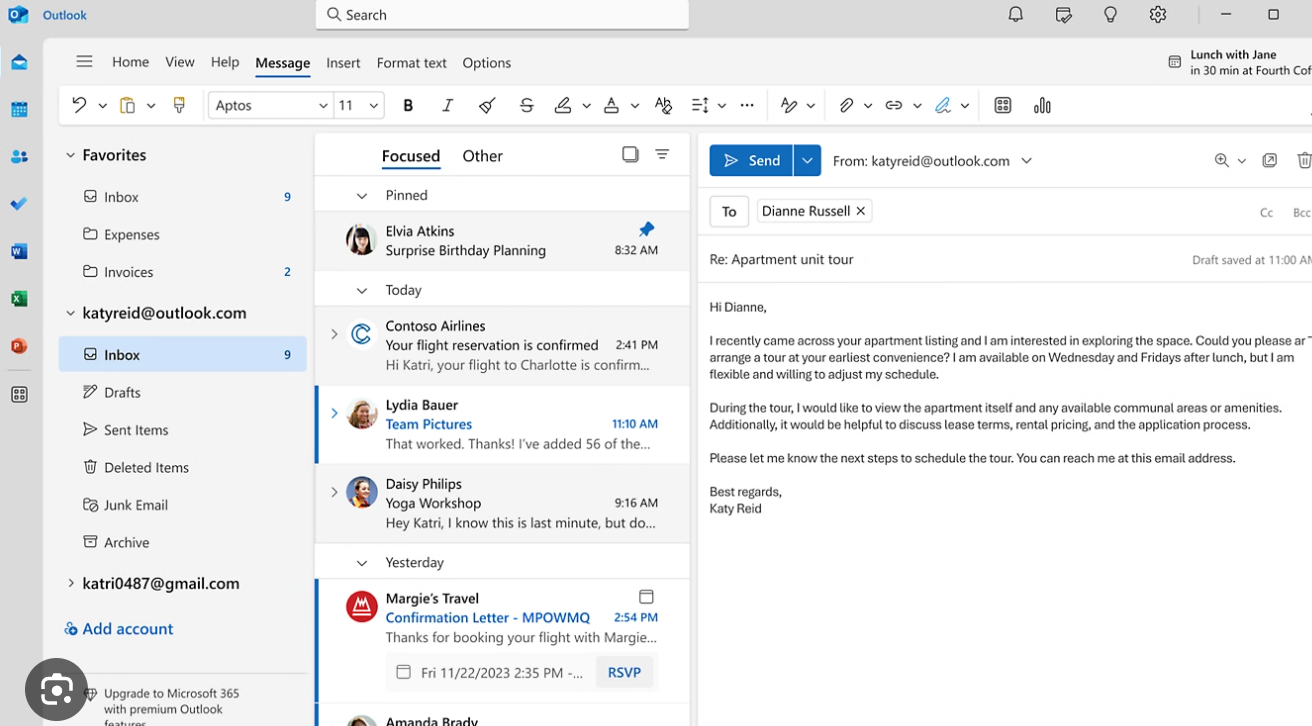Collapse the Yesterday message group
Viewport: 1312px width, 726px height.
(x=361, y=563)
